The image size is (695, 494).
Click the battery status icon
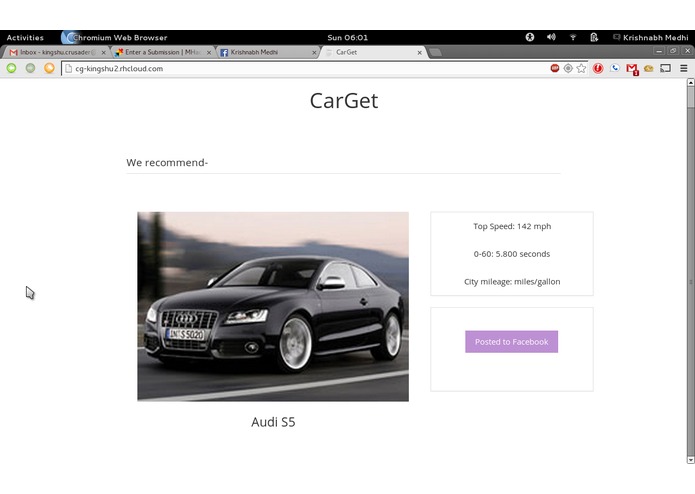tap(594, 37)
